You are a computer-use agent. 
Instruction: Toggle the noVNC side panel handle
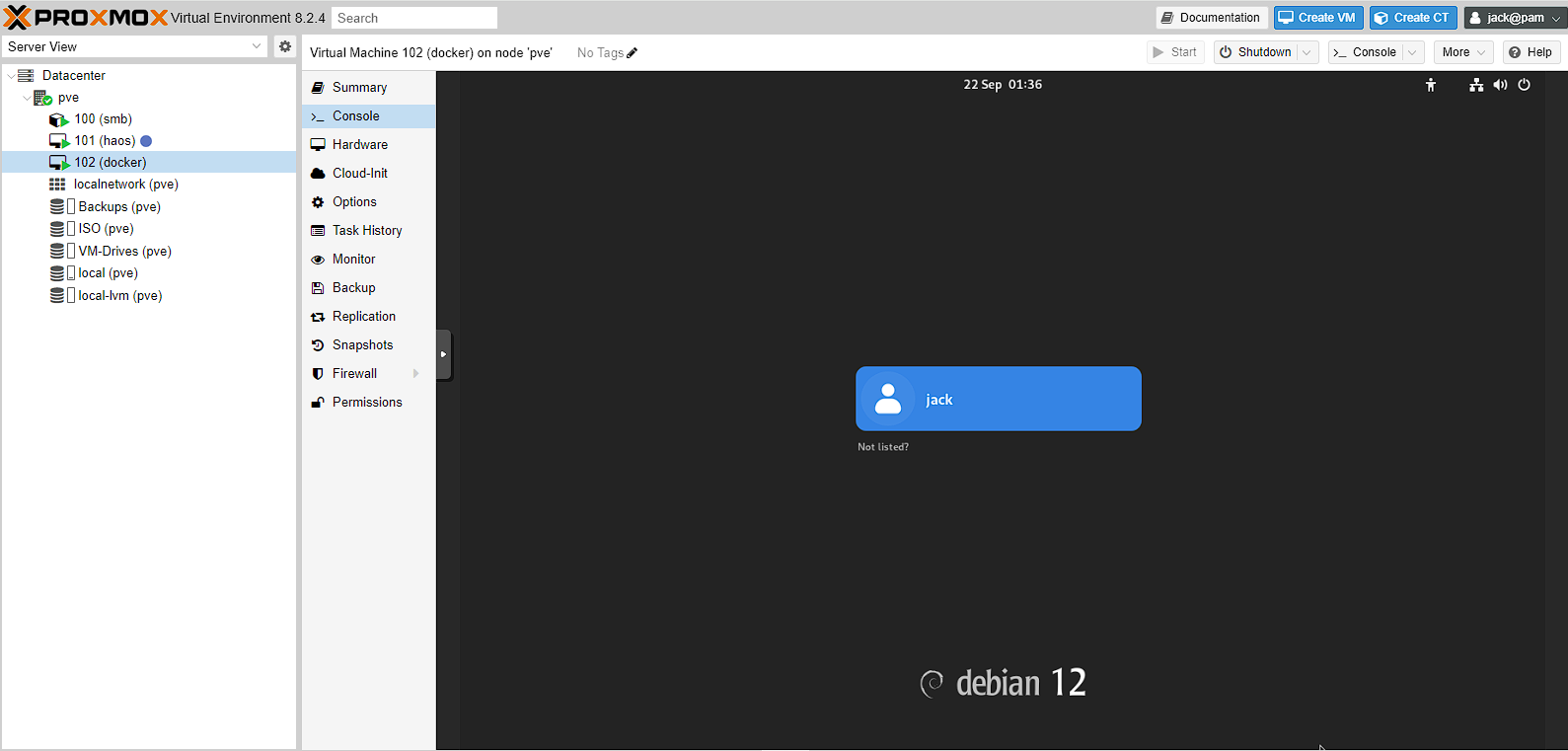pos(444,354)
